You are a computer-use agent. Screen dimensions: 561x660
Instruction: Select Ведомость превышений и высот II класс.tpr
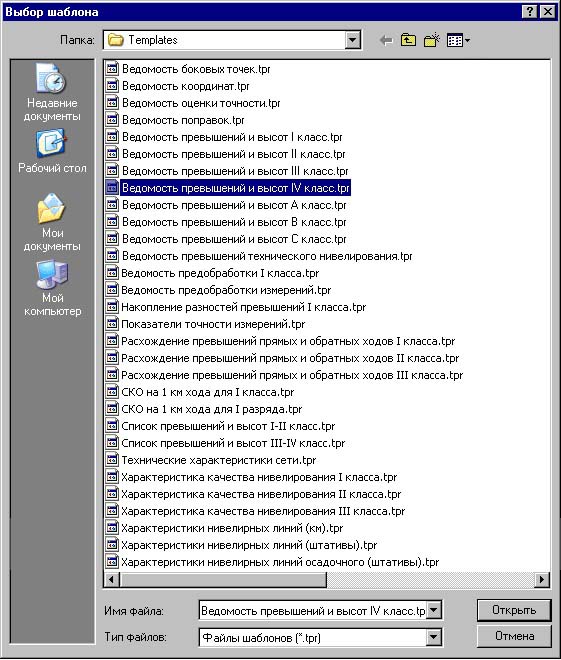234,154
